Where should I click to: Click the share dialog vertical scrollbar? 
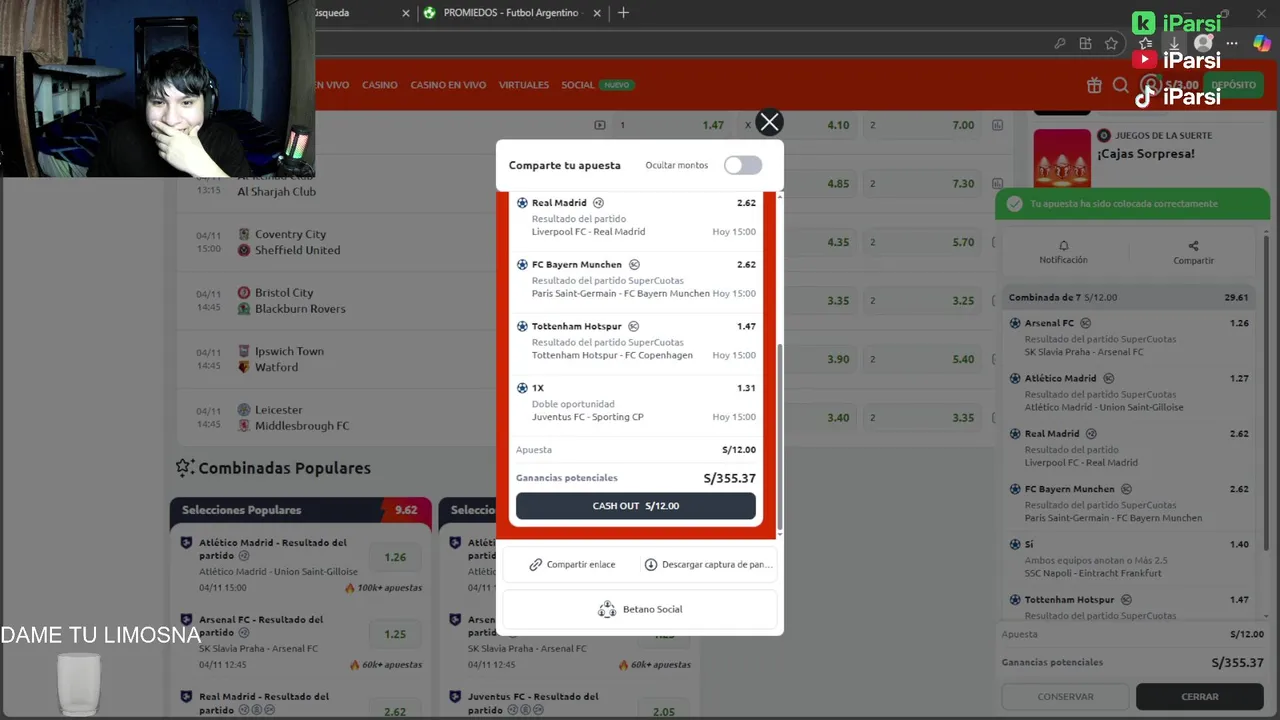click(779, 436)
